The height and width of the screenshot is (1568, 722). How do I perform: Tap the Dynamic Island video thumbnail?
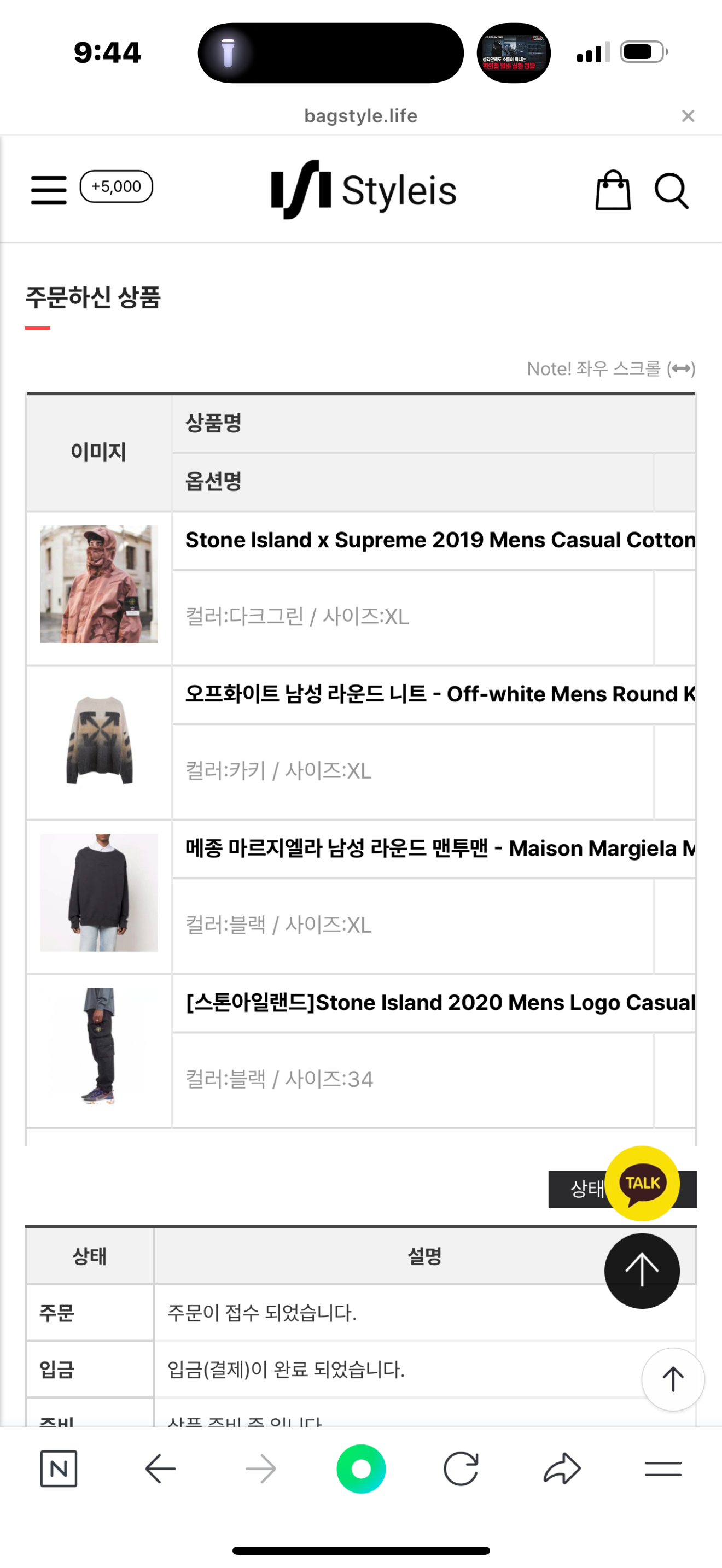click(x=513, y=53)
